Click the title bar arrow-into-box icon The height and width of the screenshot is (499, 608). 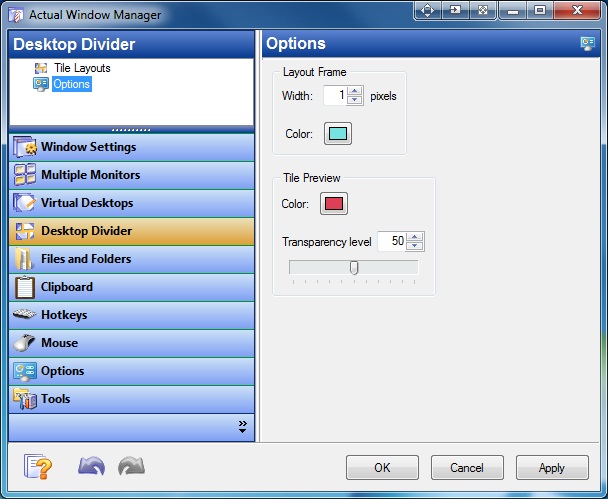click(455, 10)
